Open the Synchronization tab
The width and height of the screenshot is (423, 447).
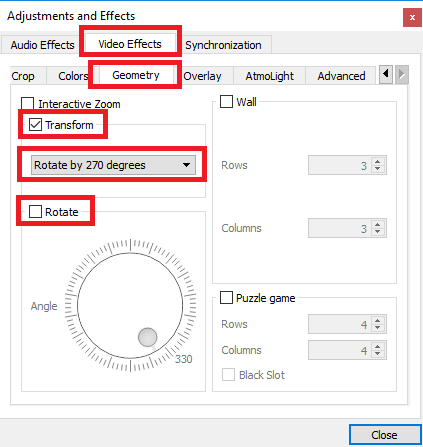[x=223, y=45]
